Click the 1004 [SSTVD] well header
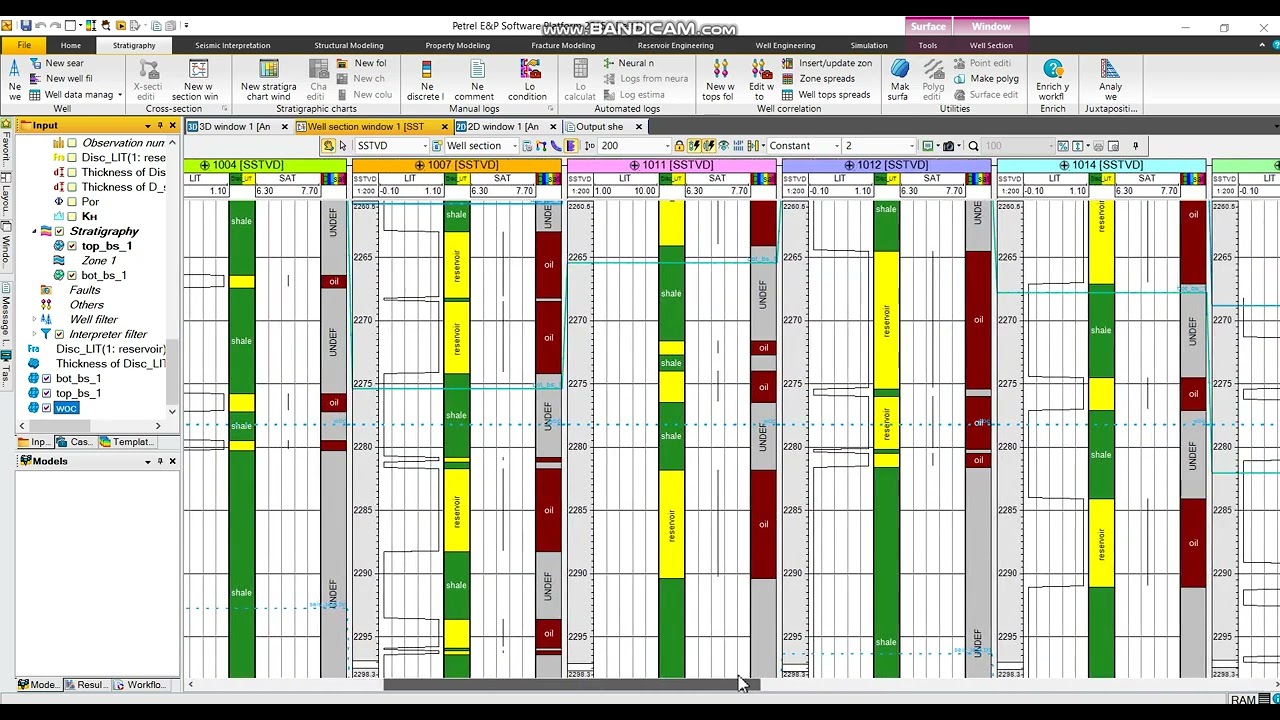Viewport: 1280px width, 720px height. 265,165
